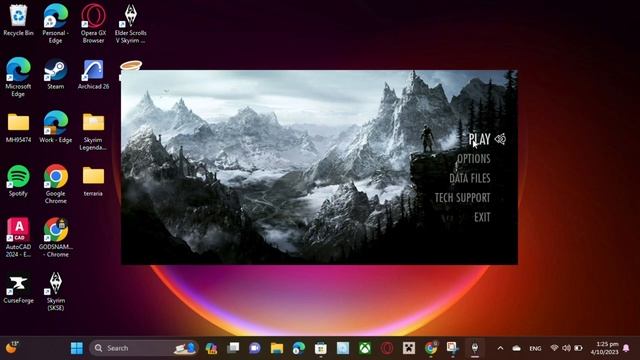The height and width of the screenshot is (360, 640).
Task: Select the terraria folder on desktop
Action: (93, 181)
